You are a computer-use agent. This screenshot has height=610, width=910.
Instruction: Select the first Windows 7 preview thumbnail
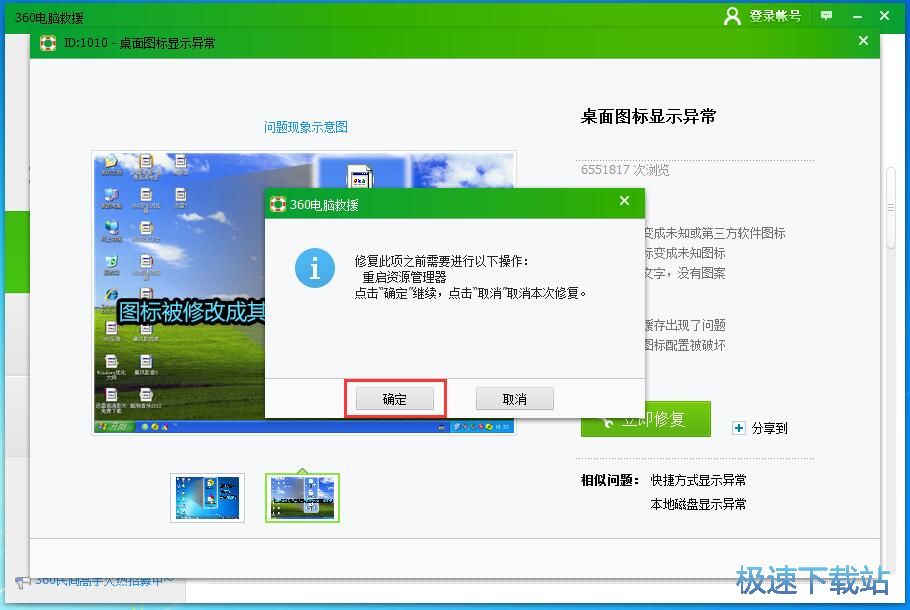tap(207, 498)
